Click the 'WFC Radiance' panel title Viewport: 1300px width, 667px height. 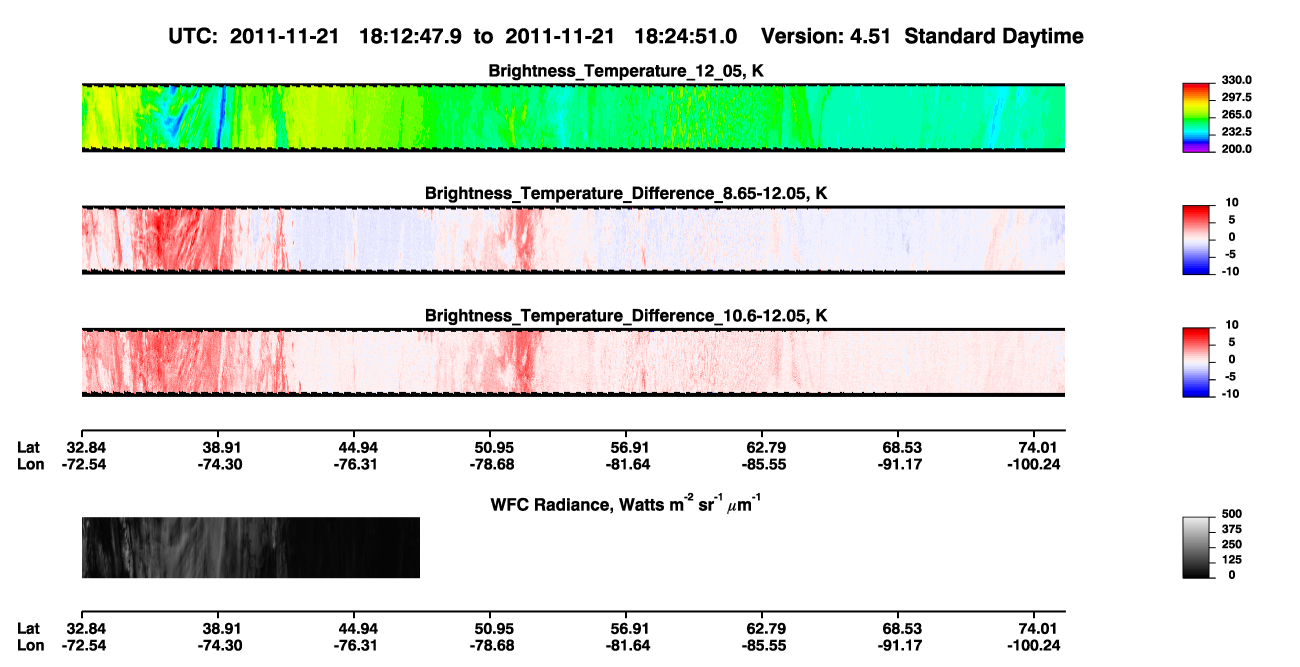(626, 503)
